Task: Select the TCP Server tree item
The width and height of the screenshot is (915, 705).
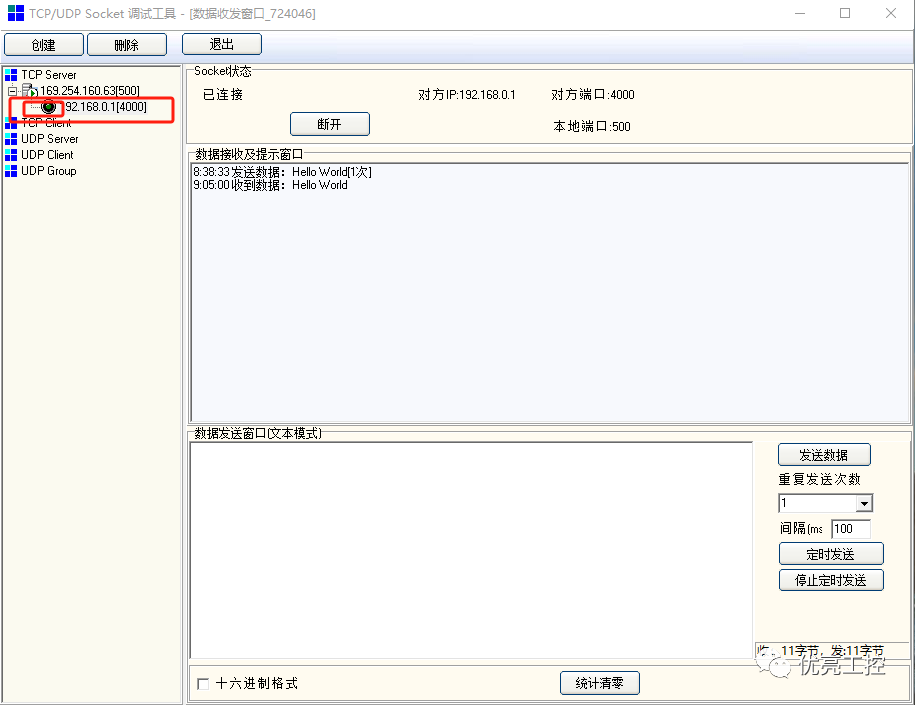Action: (x=49, y=75)
